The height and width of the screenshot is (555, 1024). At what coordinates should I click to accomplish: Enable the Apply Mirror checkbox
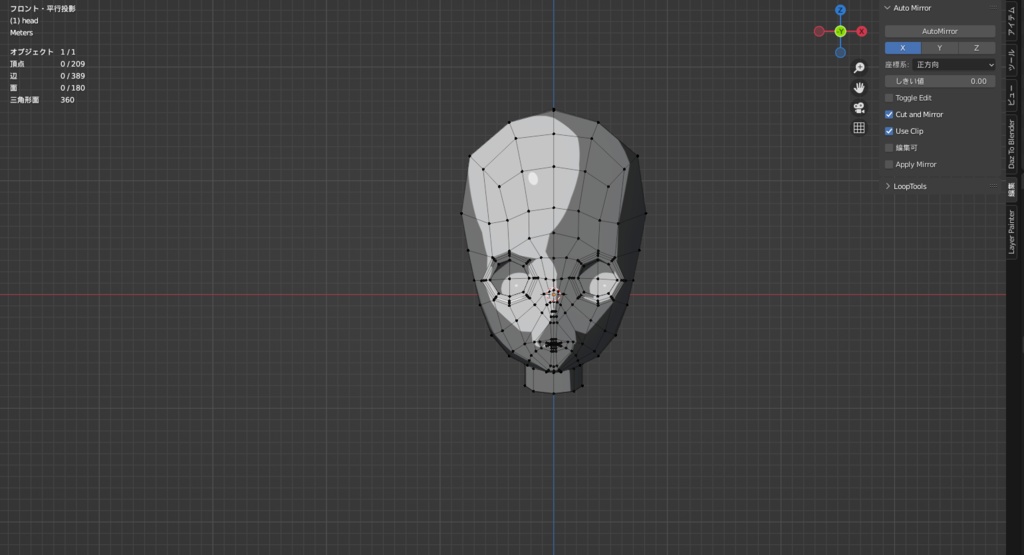pos(889,165)
